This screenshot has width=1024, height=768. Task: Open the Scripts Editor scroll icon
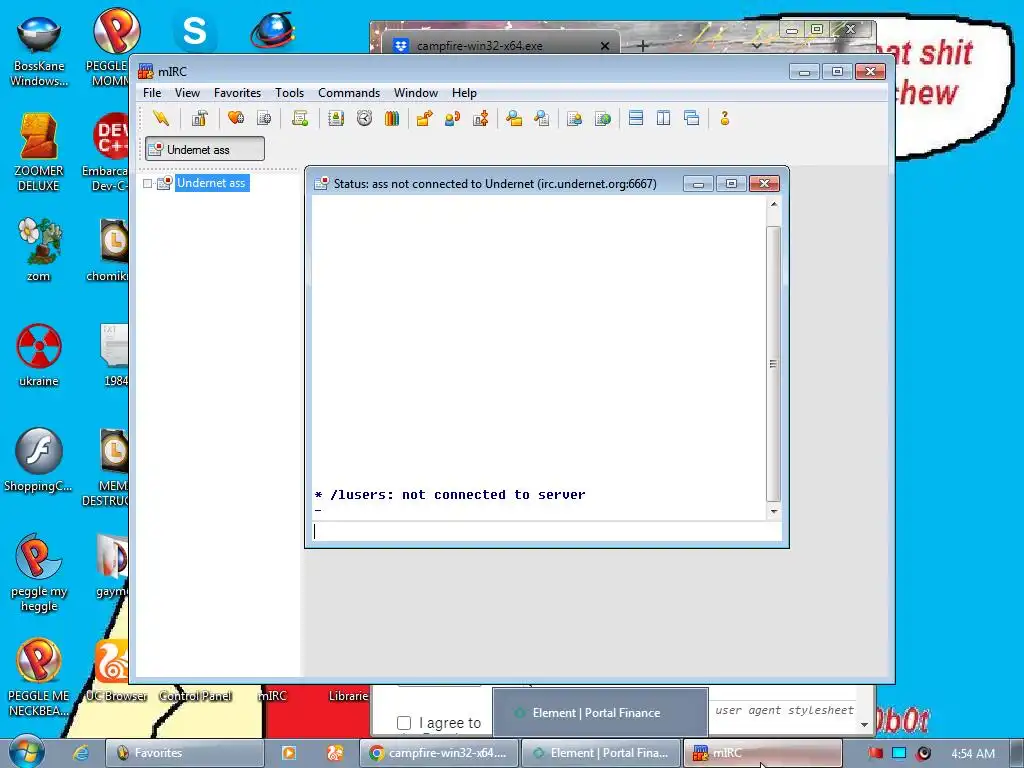point(300,118)
